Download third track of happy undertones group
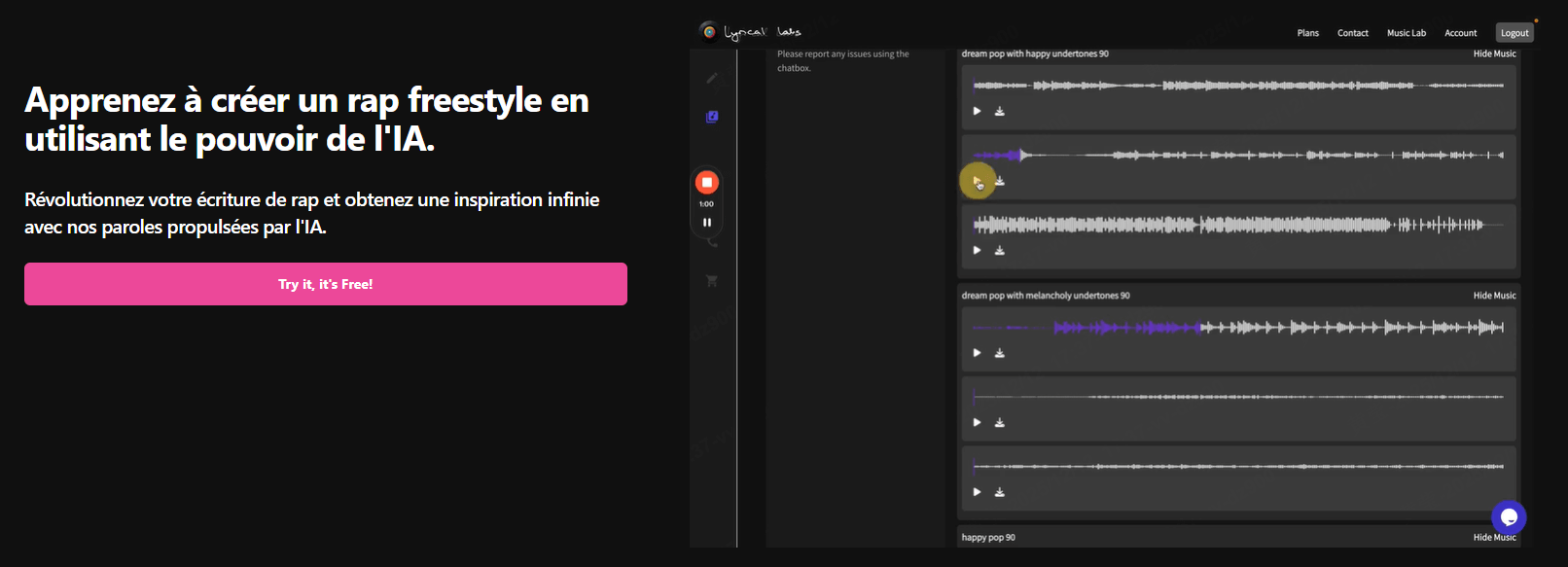This screenshot has width=1568, height=567. tap(999, 250)
